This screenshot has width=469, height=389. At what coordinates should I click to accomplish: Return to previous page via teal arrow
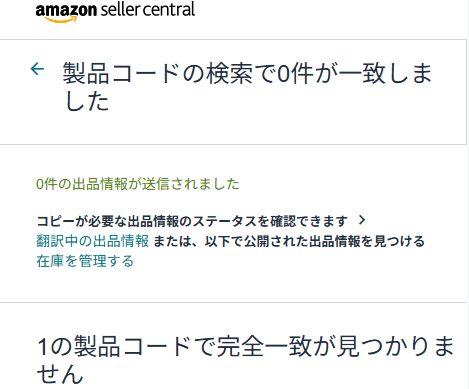[x=37, y=69]
